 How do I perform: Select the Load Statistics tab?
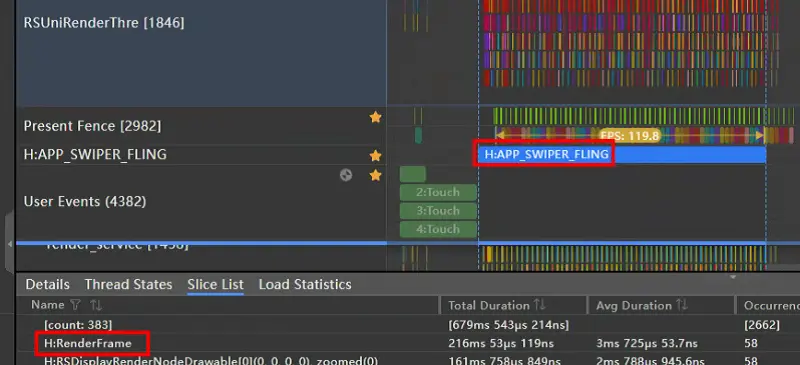click(x=305, y=284)
